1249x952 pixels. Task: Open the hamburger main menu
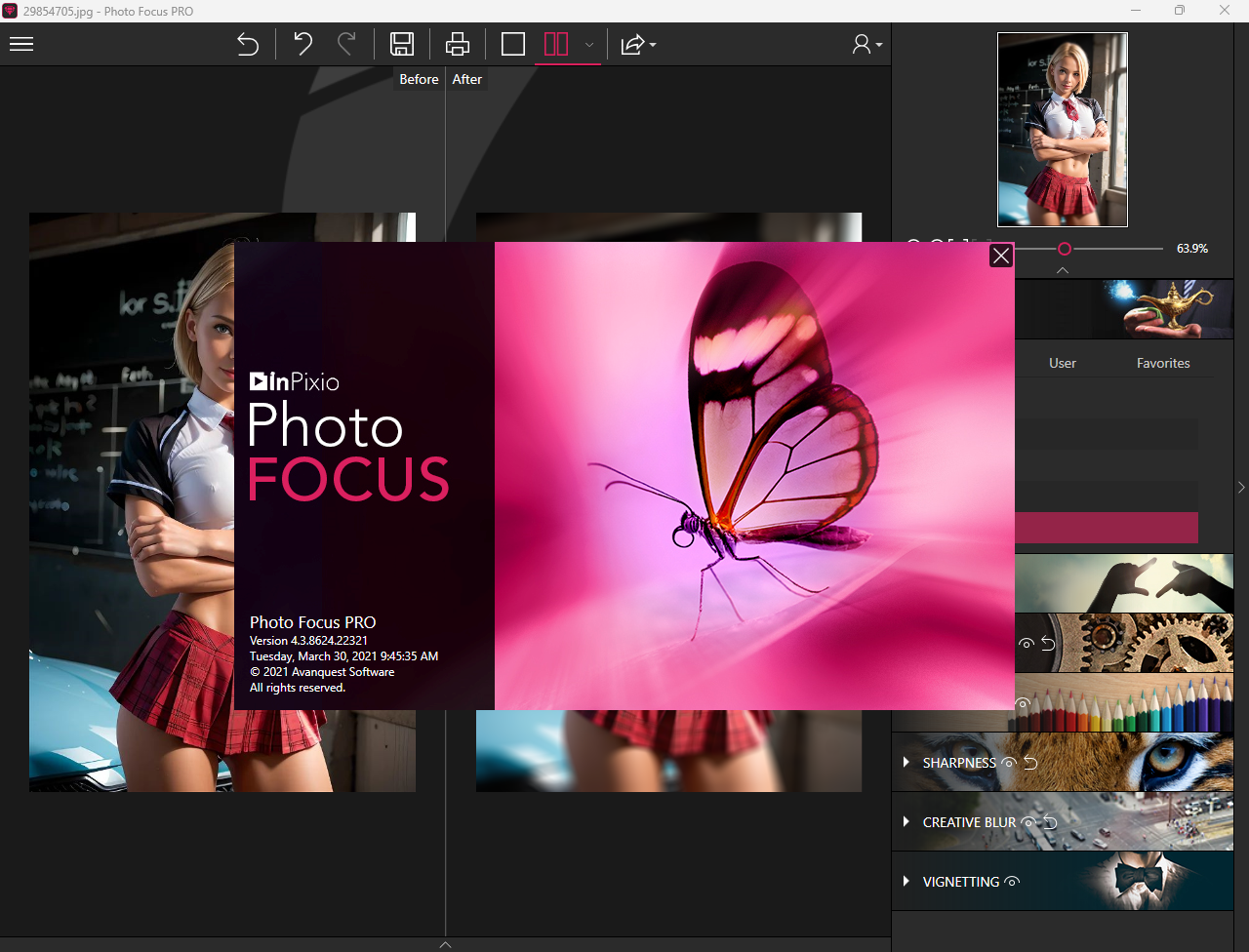coord(21,45)
